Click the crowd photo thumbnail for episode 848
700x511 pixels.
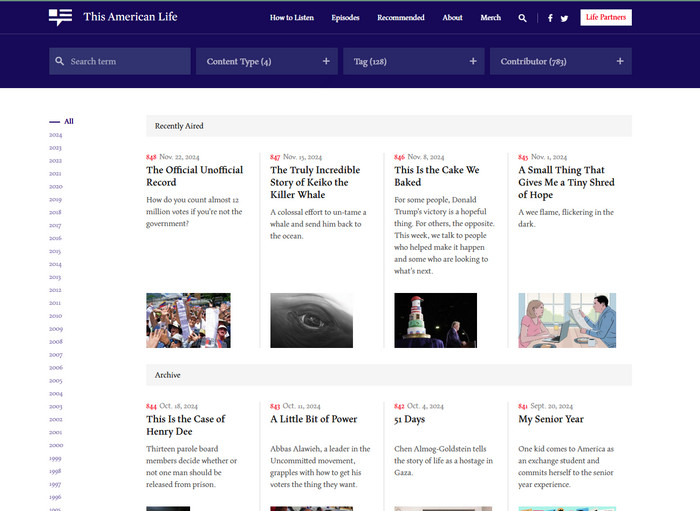(188, 320)
